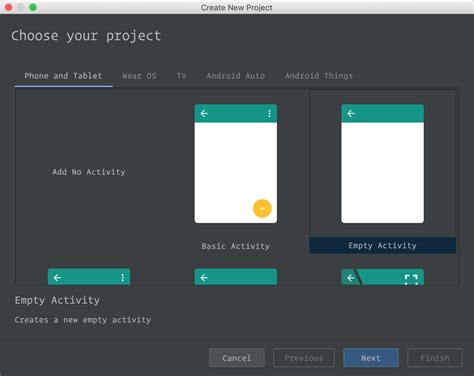The width and height of the screenshot is (474, 376).
Task: Choose the Add No Activity option
Action: (89, 172)
